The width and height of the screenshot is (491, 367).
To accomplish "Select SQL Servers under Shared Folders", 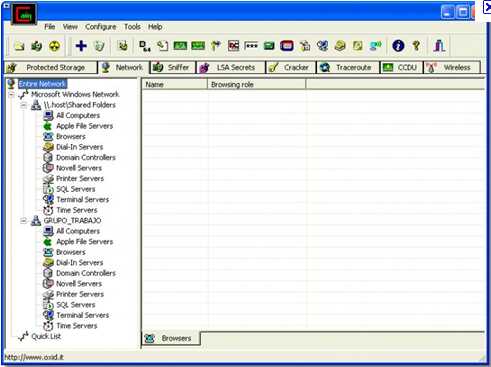I will point(76,189).
